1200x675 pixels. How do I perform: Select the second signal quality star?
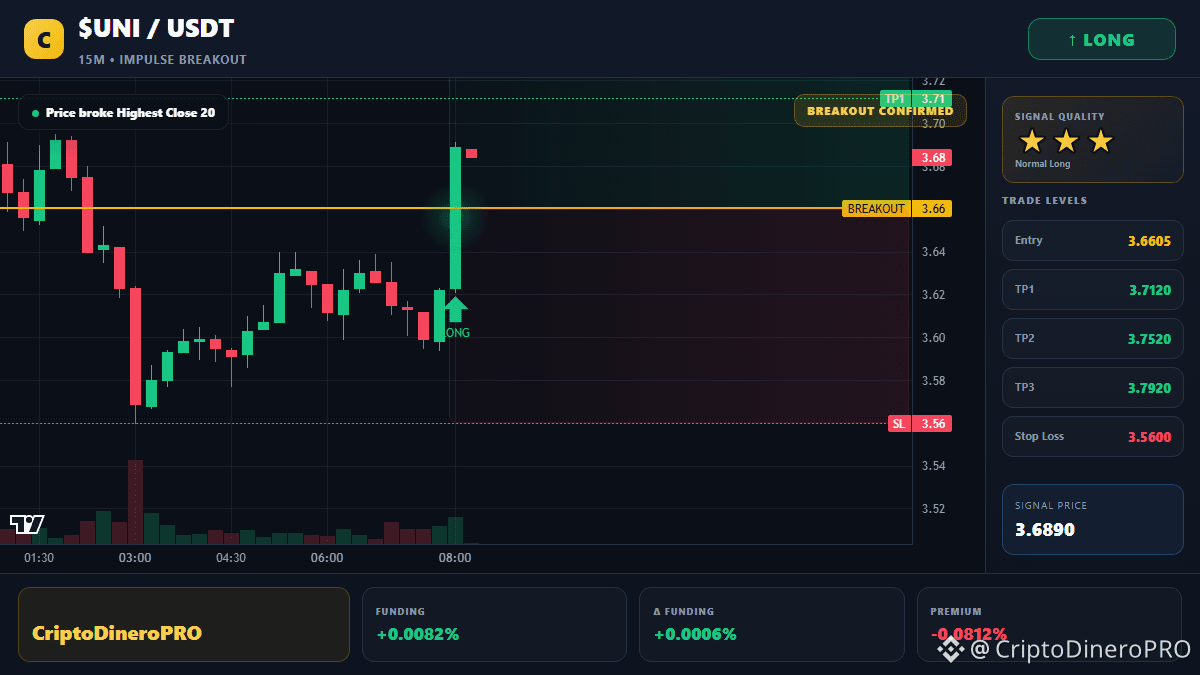point(1066,141)
